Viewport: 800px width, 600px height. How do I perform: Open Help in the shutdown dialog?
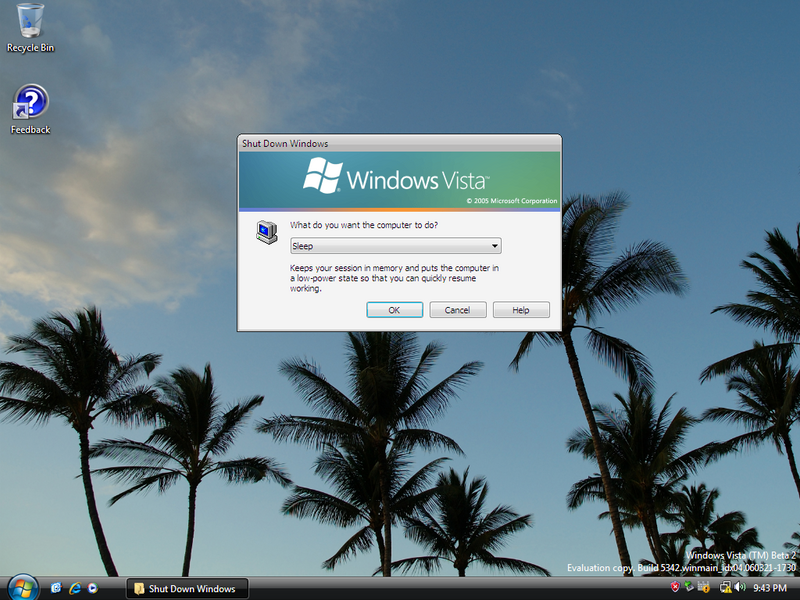point(521,310)
